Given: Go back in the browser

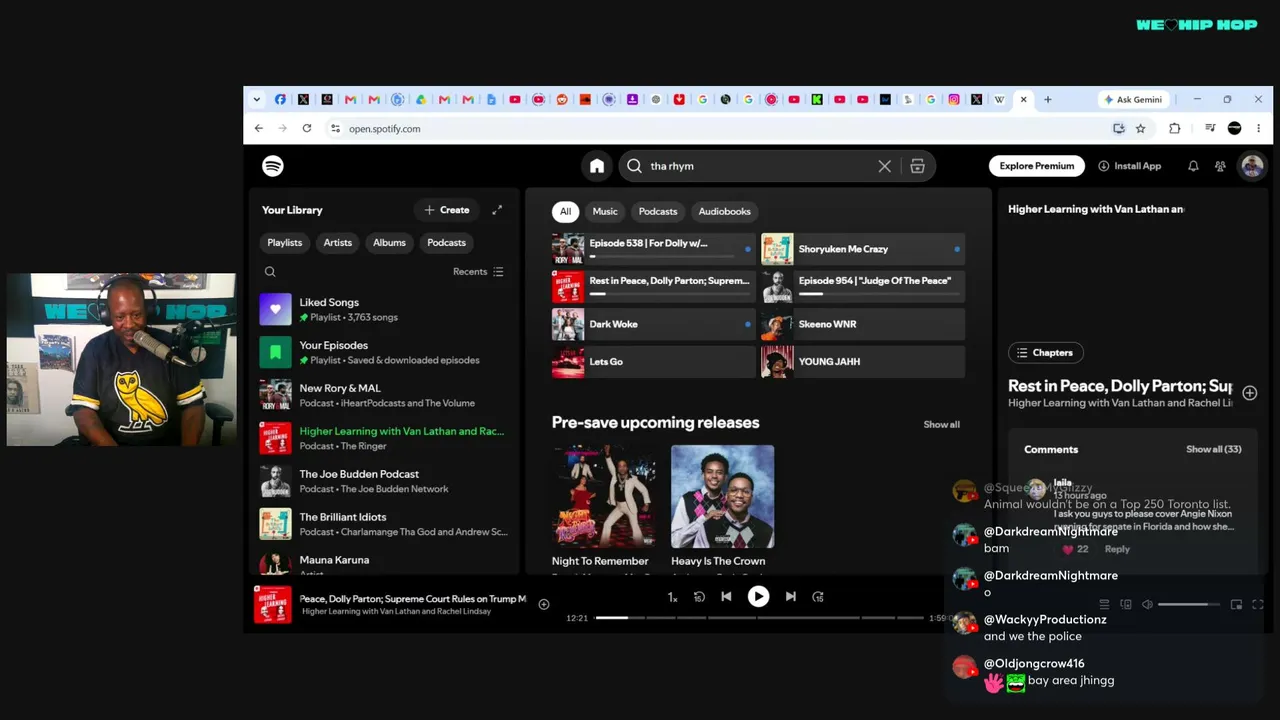Looking at the screenshot, I should [x=258, y=128].
